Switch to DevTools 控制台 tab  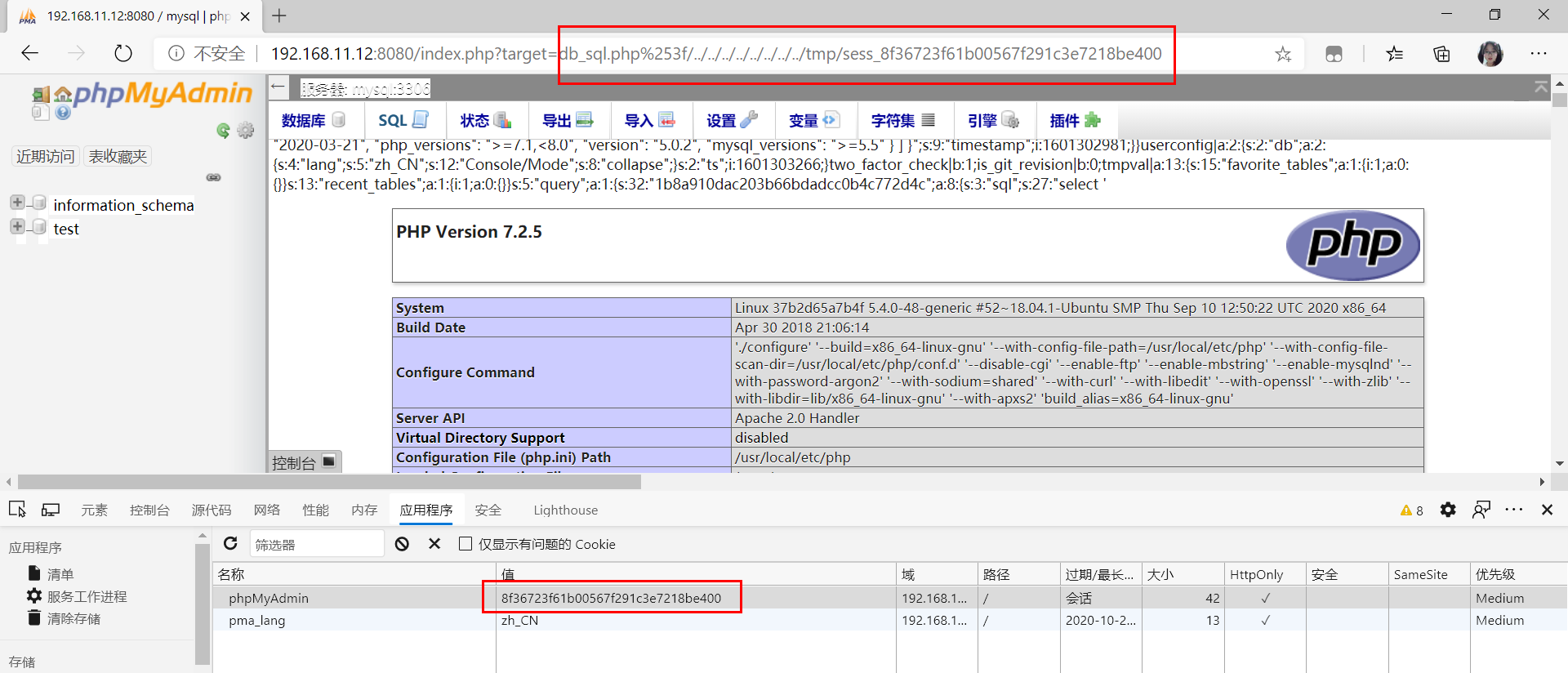149,510
